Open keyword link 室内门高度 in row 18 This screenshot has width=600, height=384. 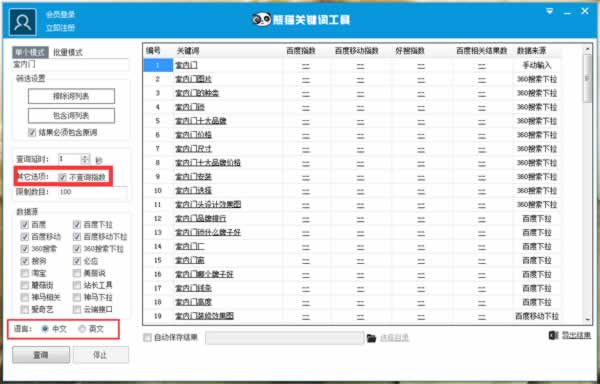(x=193, y=302)
